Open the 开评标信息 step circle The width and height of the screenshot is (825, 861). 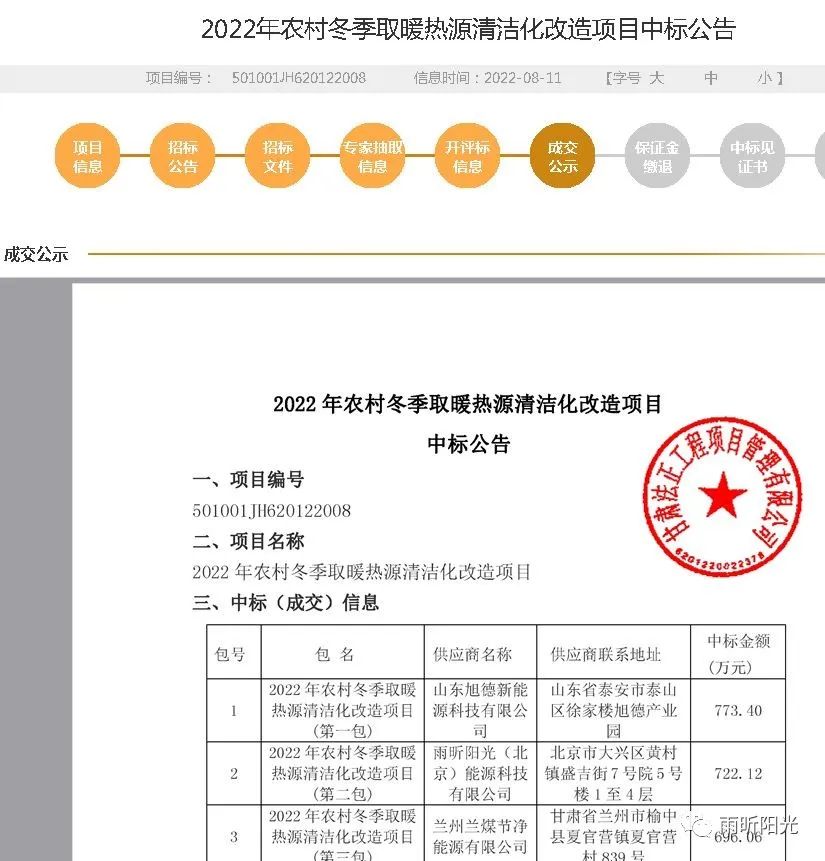coord(467,157)
